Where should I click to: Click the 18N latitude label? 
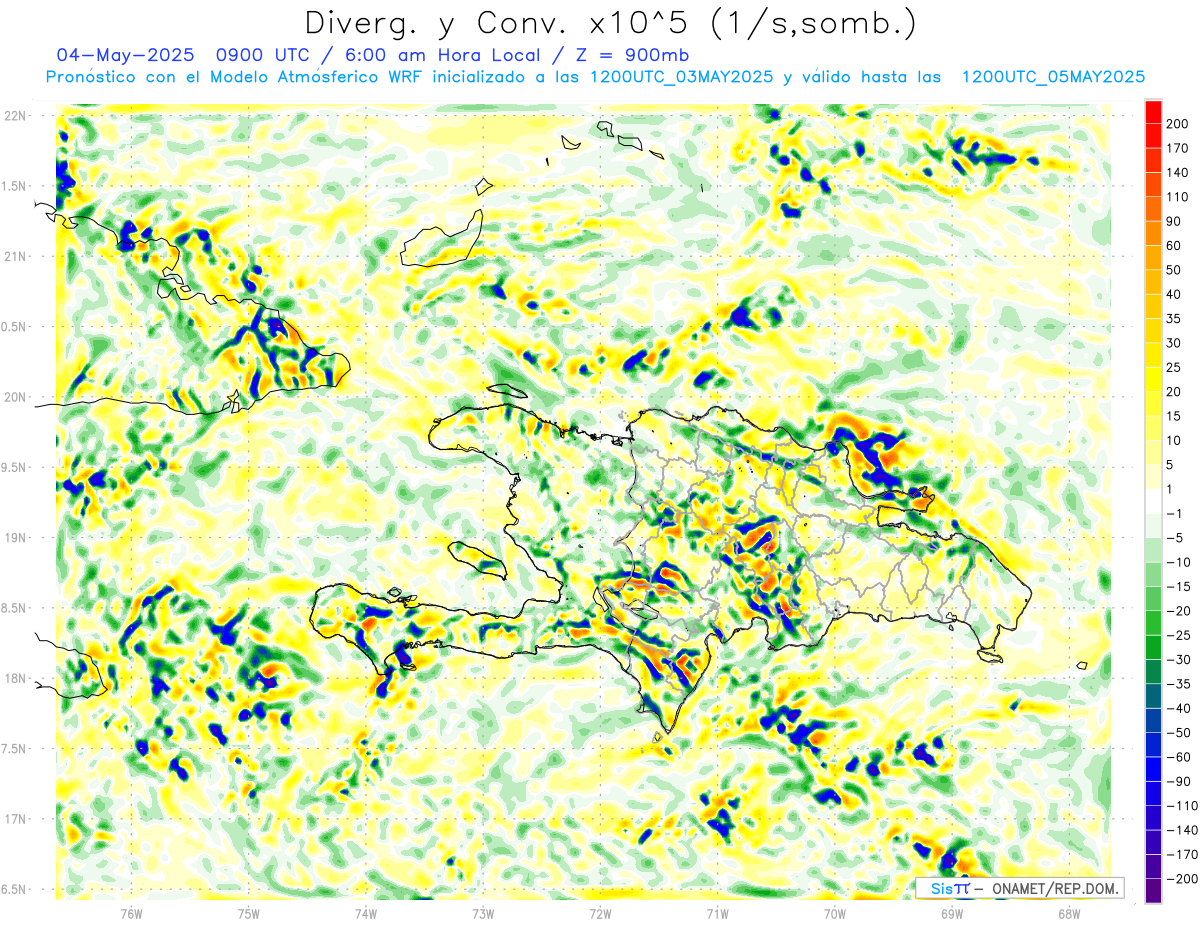pos(15,678)
